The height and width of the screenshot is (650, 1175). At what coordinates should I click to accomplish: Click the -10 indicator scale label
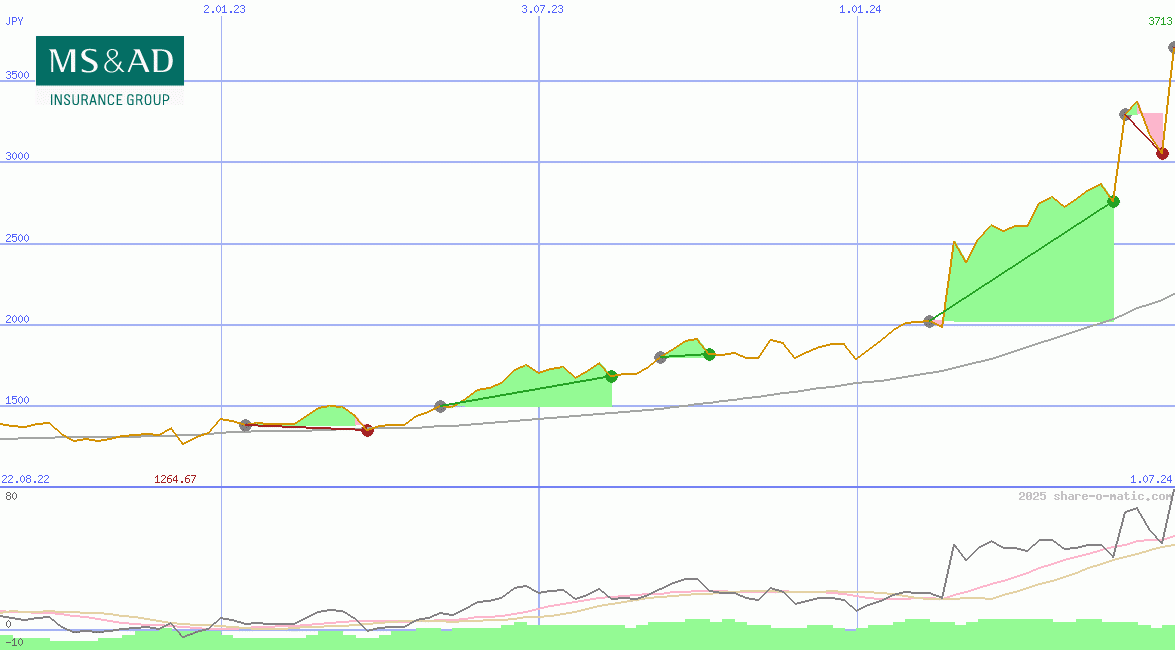coord(14,643)
